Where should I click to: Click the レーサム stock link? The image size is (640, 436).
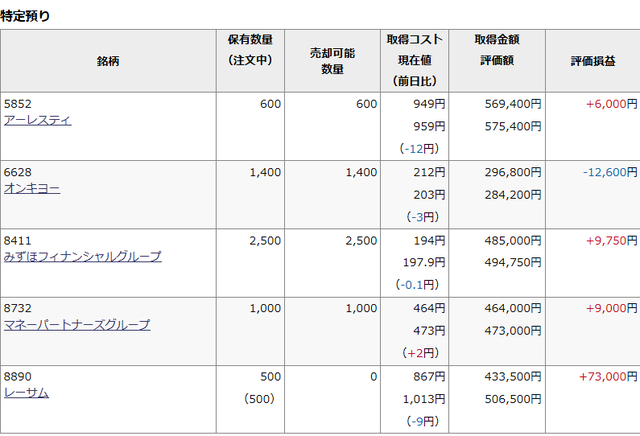click(x=26, y=392)
